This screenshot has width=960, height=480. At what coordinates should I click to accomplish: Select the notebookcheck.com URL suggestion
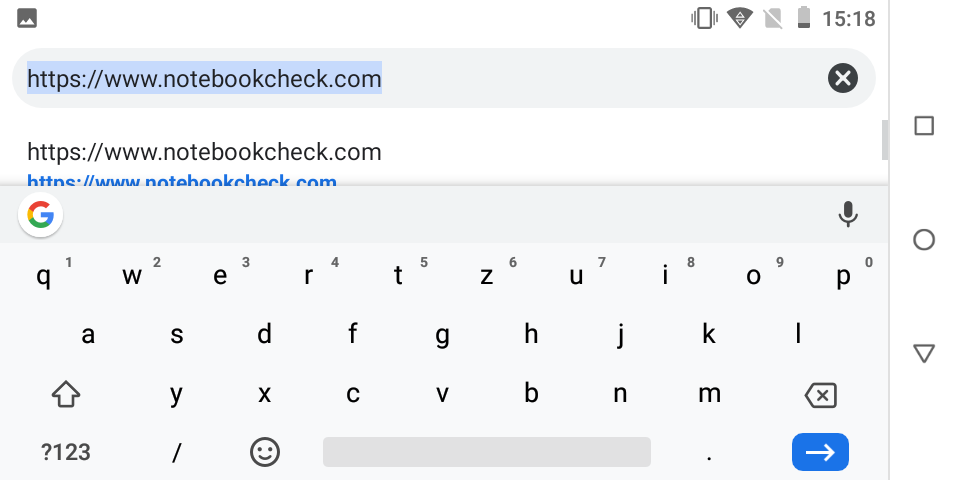204,153
